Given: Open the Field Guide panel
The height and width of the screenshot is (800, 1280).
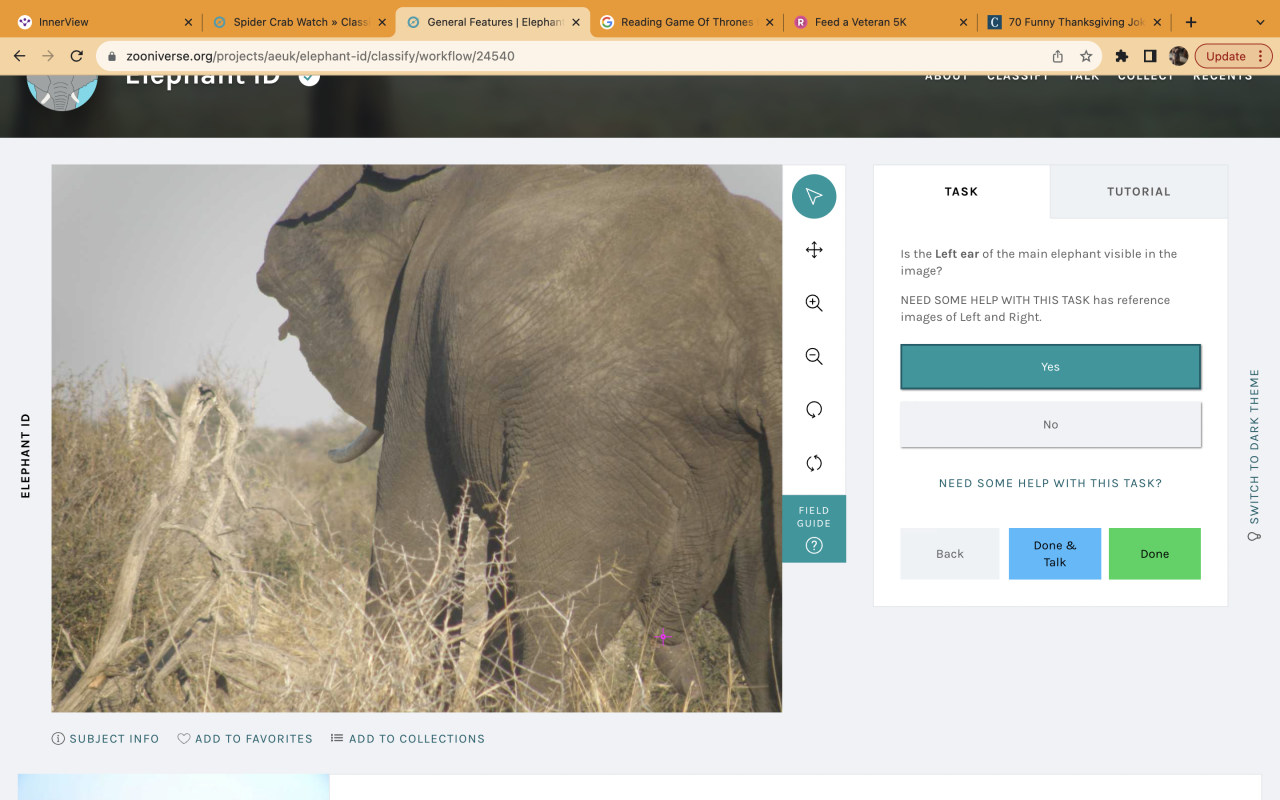Looking at the screenshot, I should click(x=814, y=529).
